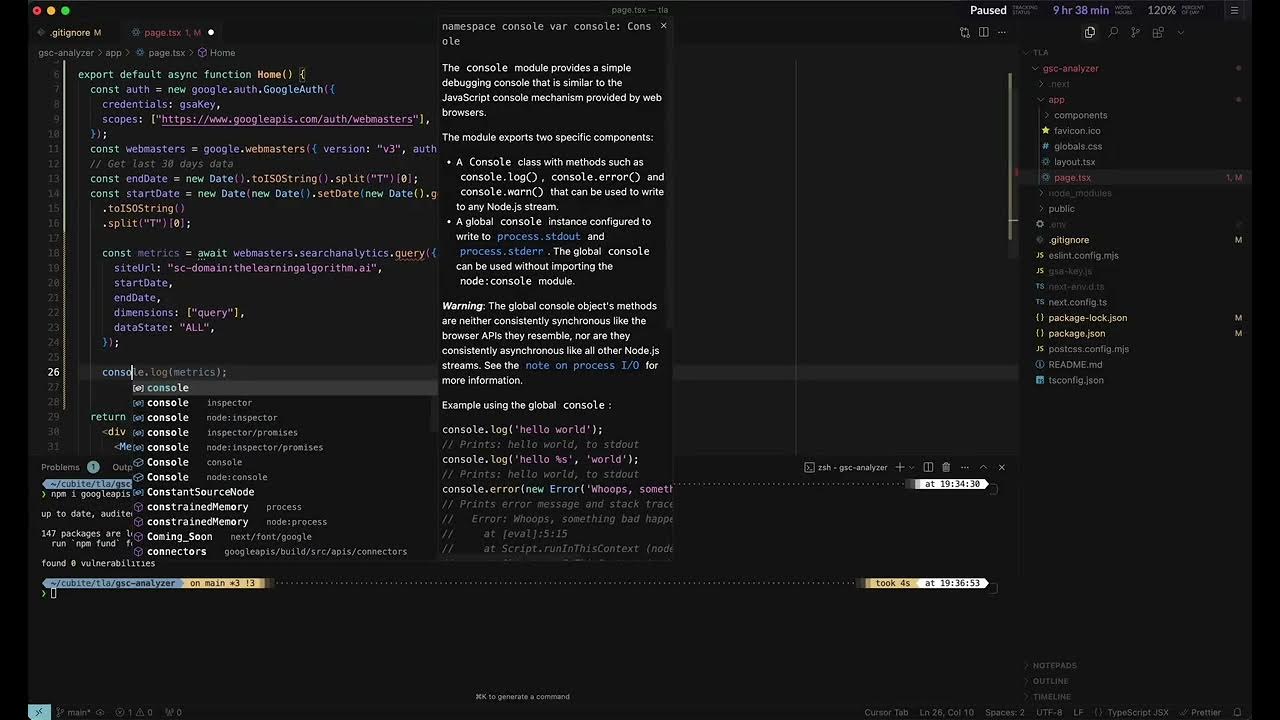Viewport: 1280px width, 720px height.
Task: Open the search icon in the title bar
Action: 1112,32
